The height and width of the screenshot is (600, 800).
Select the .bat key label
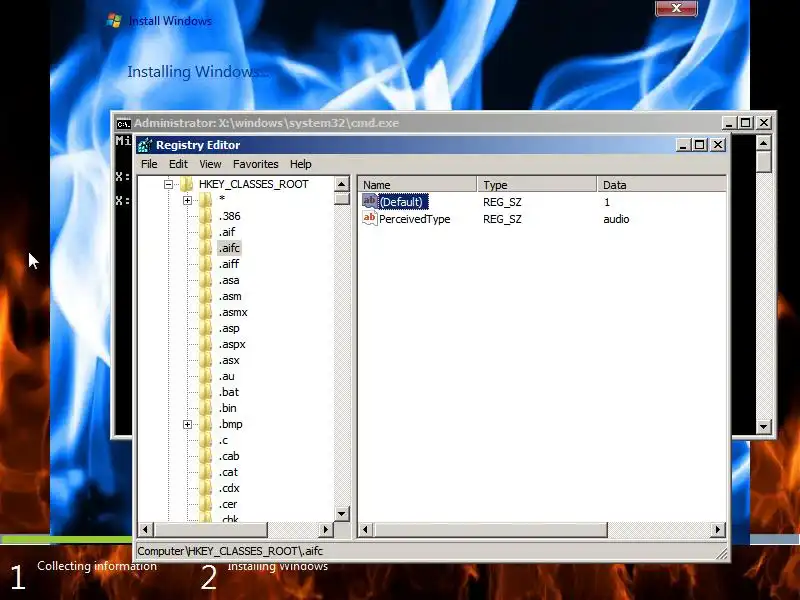click(229, 392)
